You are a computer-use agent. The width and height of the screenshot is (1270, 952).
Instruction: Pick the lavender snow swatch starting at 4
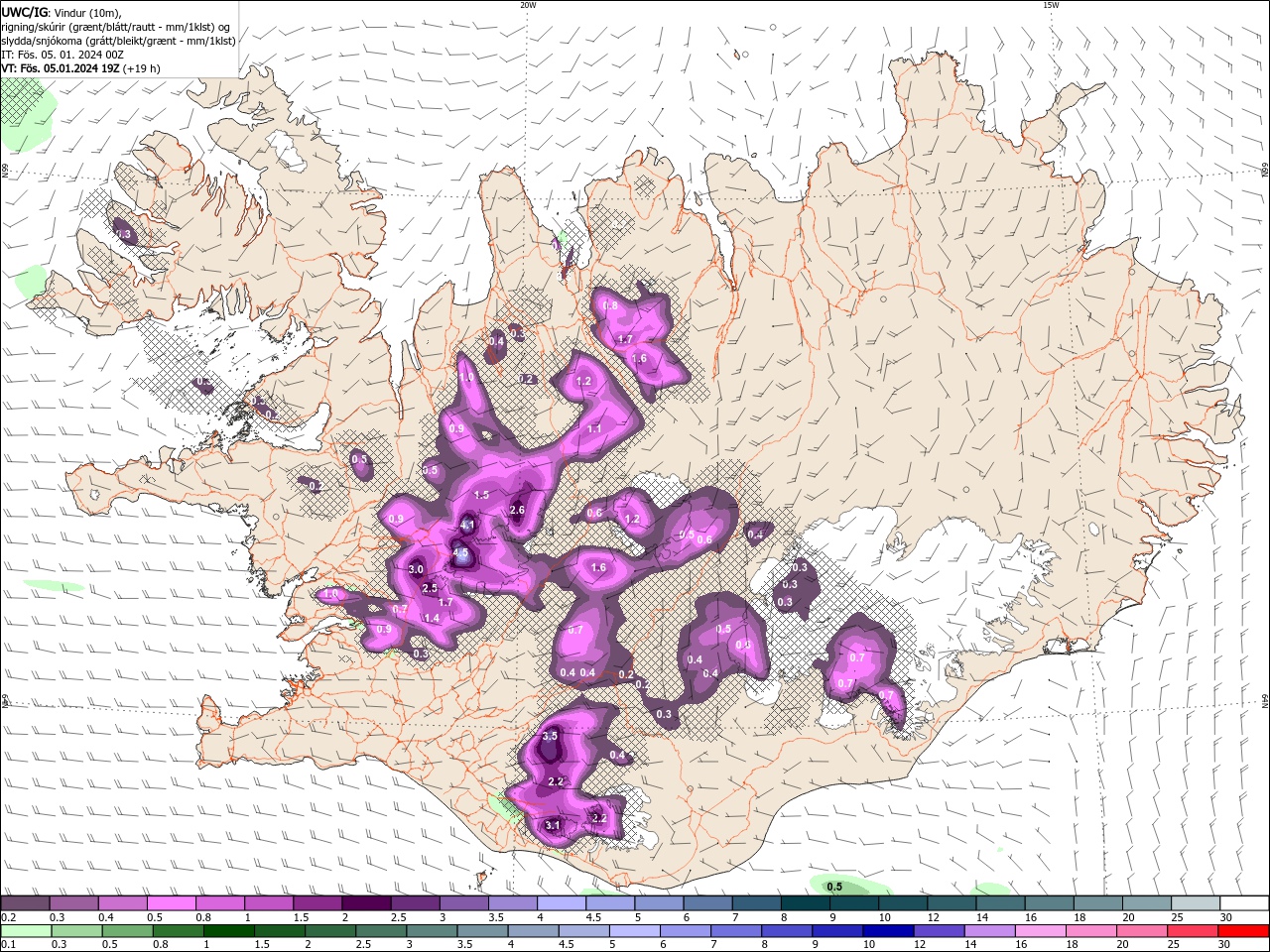563,903
